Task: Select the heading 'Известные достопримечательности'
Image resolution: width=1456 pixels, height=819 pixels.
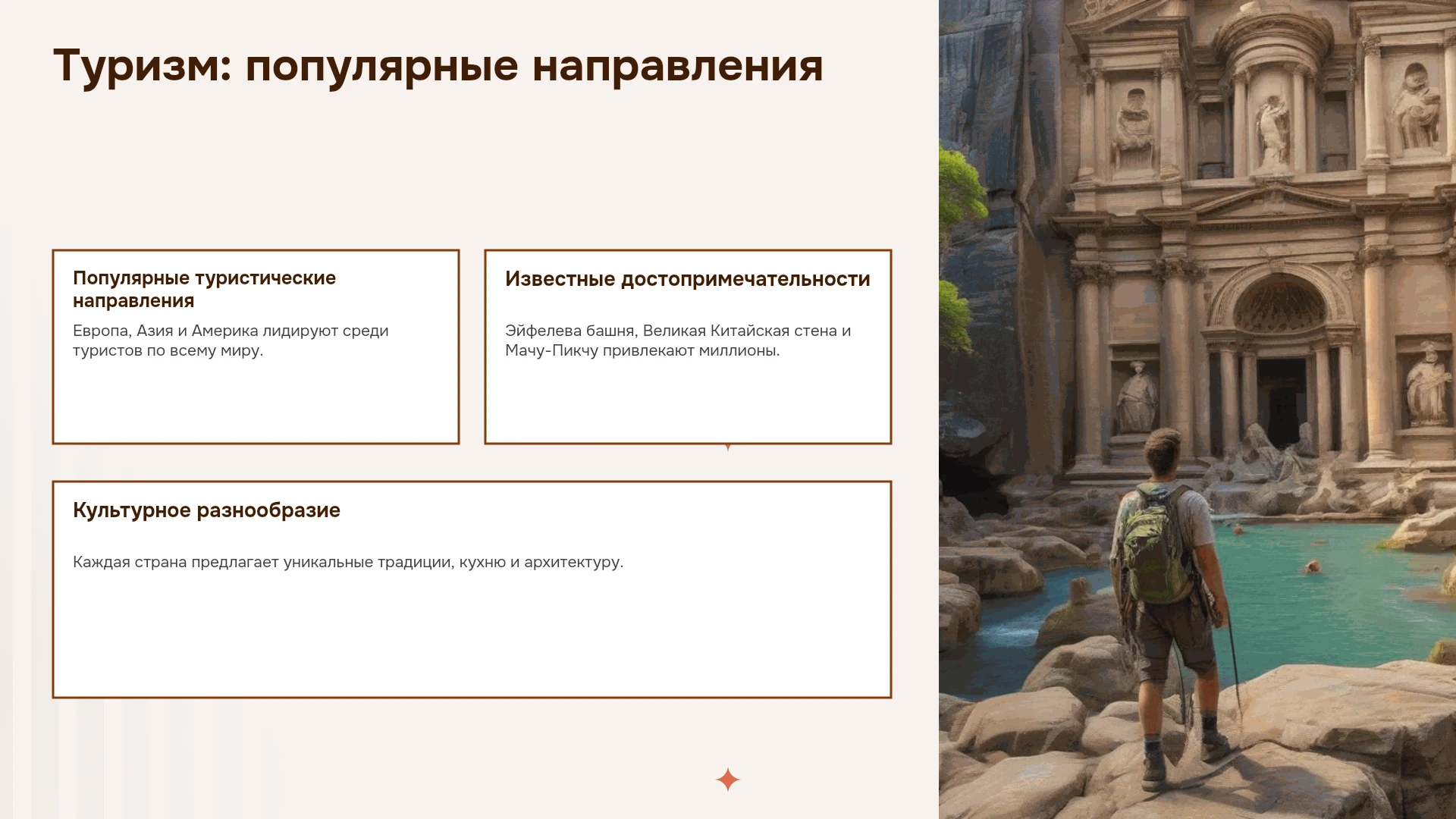Action: click(x=687, y=279)
